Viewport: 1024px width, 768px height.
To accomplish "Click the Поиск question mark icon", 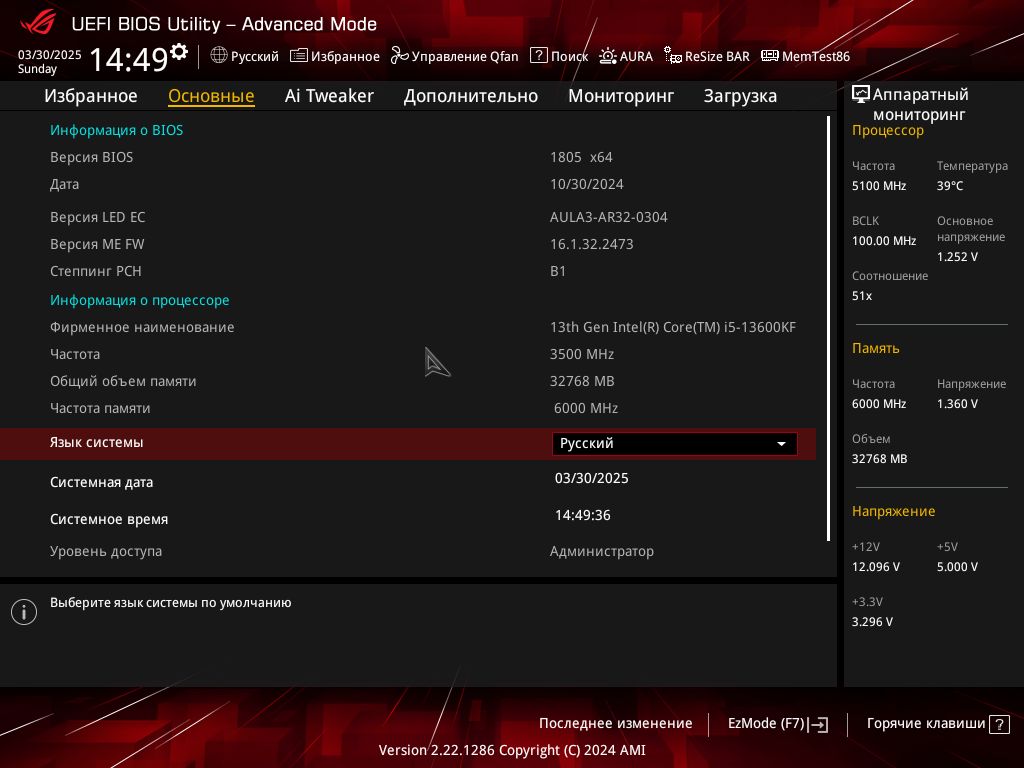I will [539, 56].
